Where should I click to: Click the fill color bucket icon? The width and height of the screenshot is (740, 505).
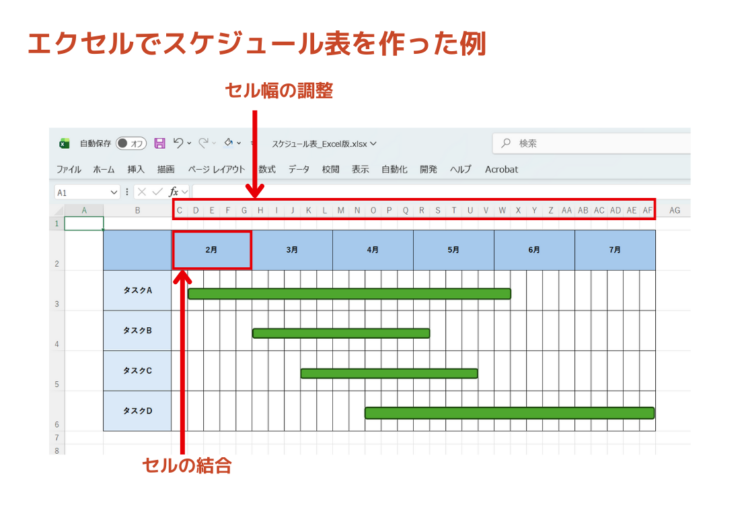tap(229, 143)
